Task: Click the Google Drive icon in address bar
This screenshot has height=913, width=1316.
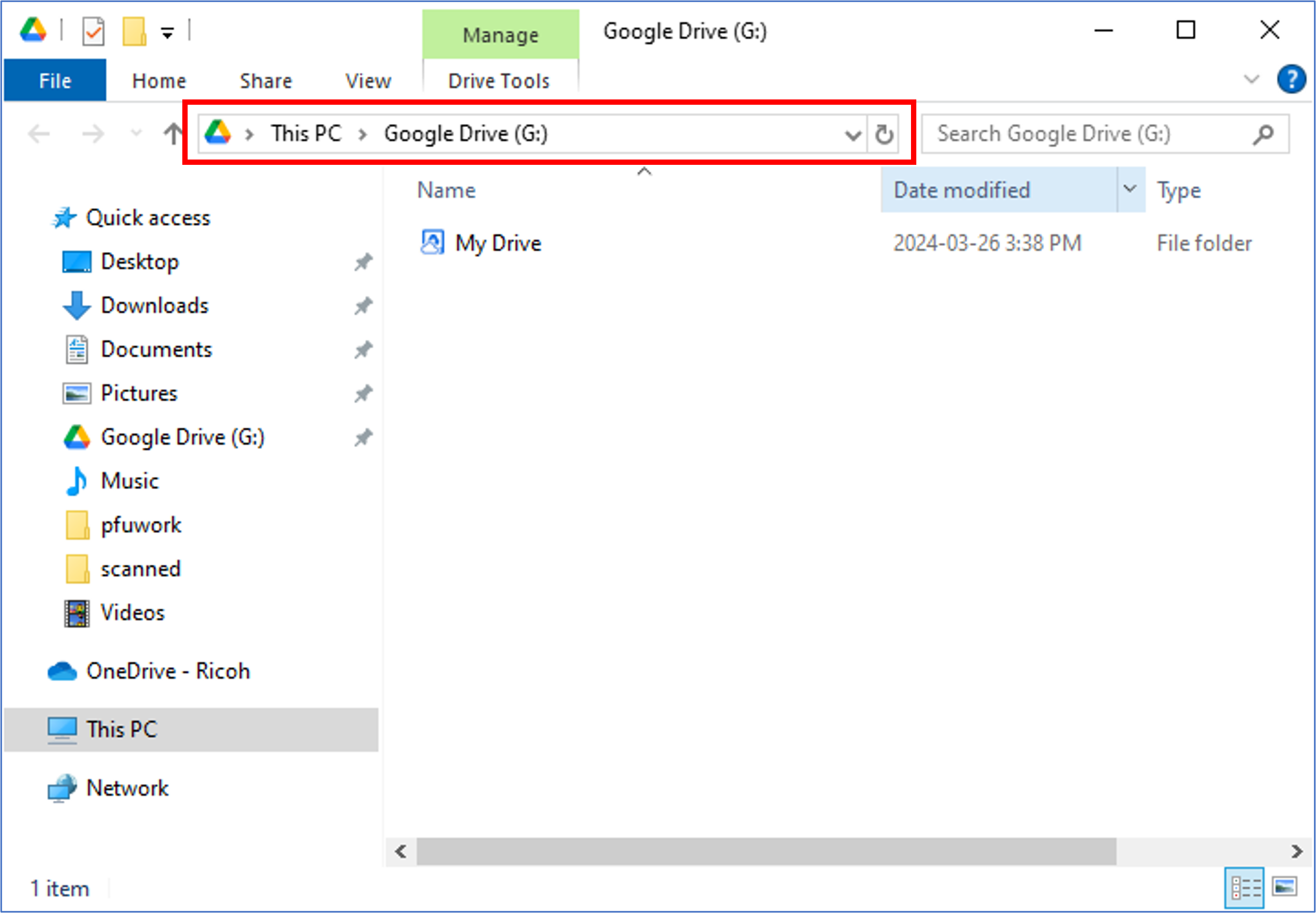Action: [x=218, y=133]
